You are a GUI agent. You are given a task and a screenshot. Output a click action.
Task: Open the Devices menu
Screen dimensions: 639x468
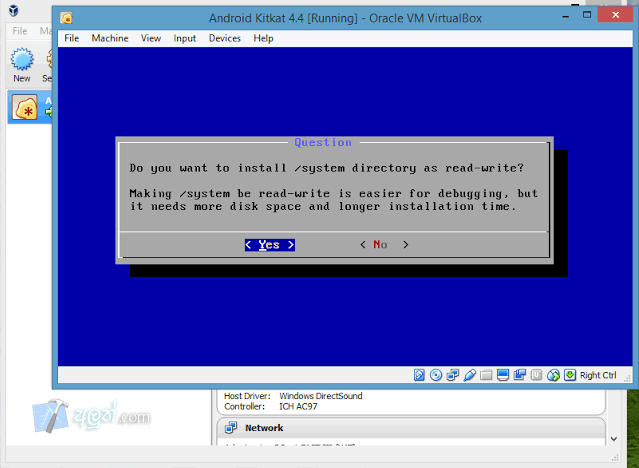point(225,38)
